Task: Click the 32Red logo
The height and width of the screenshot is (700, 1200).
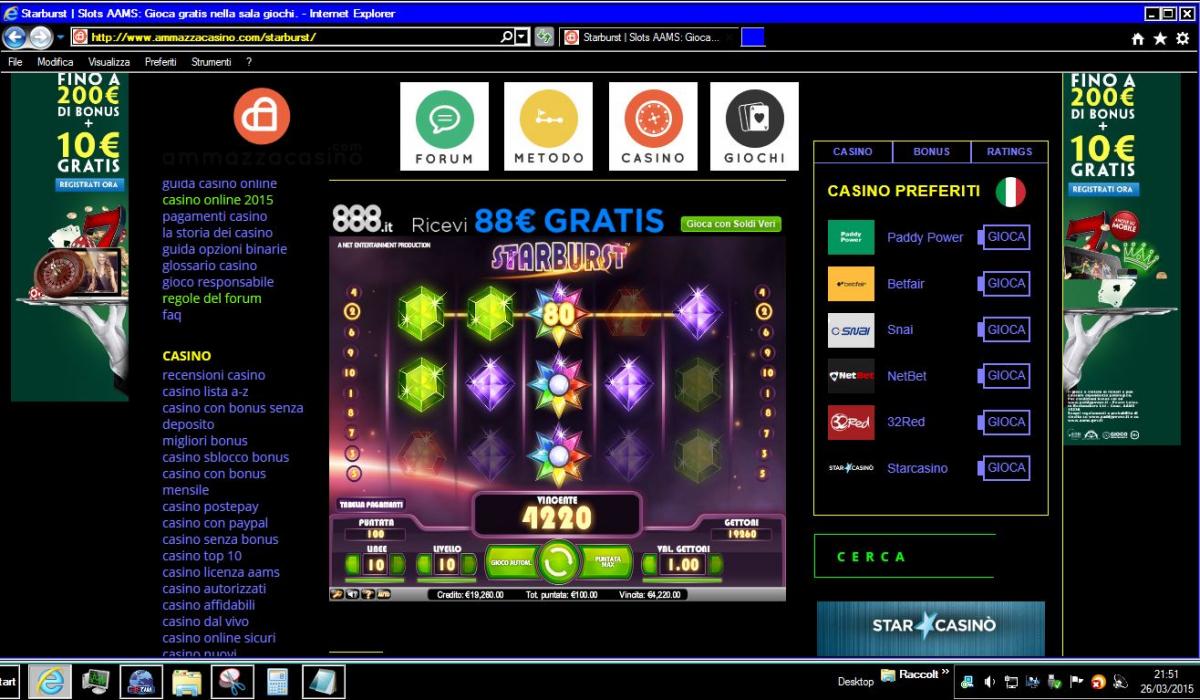Action: point(851,422)
